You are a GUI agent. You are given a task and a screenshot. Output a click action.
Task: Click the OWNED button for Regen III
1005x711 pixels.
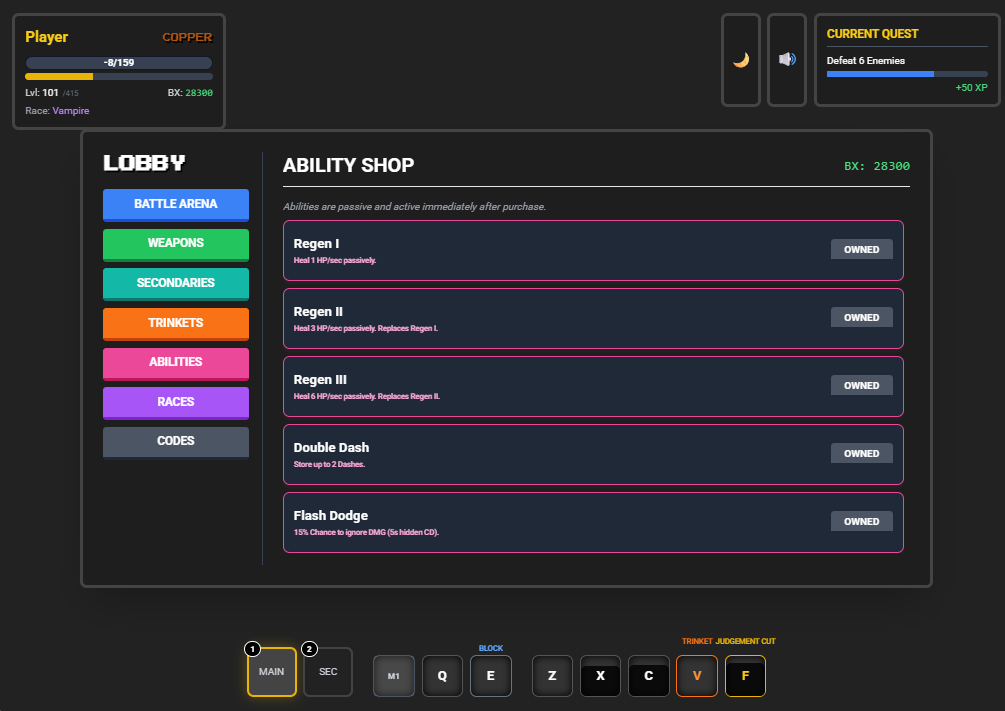(861, 385)
